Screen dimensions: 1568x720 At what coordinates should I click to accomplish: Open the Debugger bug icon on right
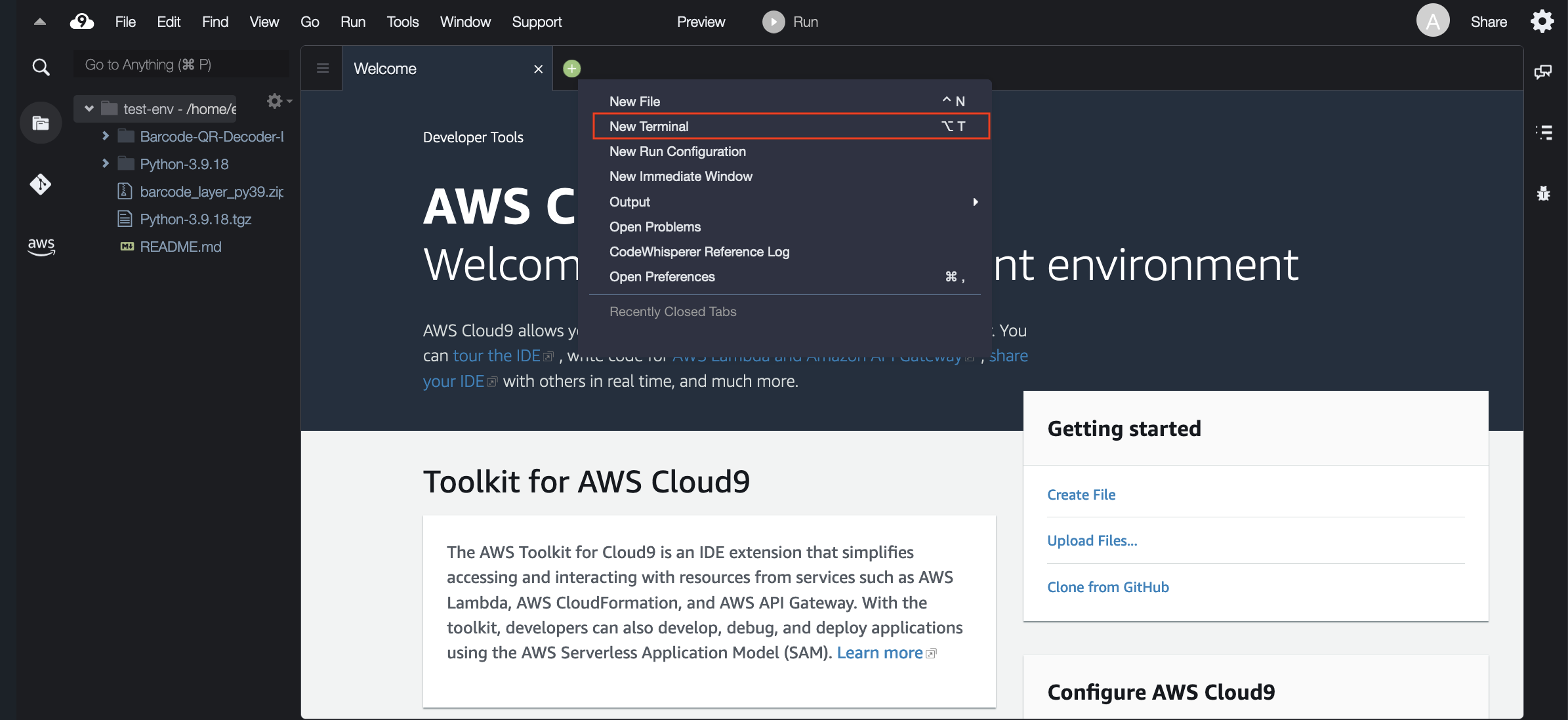tap(1543, 193)
